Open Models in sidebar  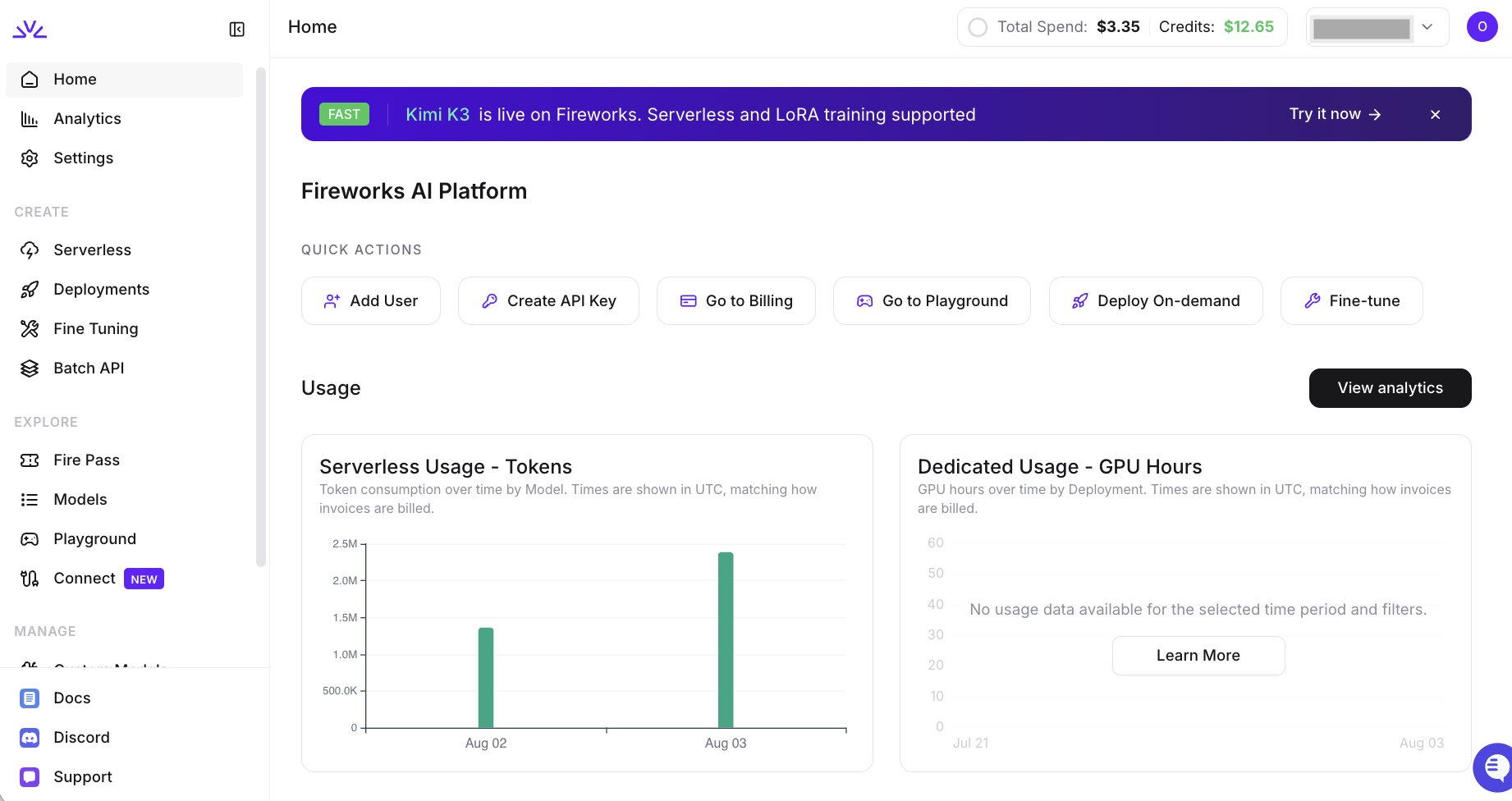click(x=124, y=500)
